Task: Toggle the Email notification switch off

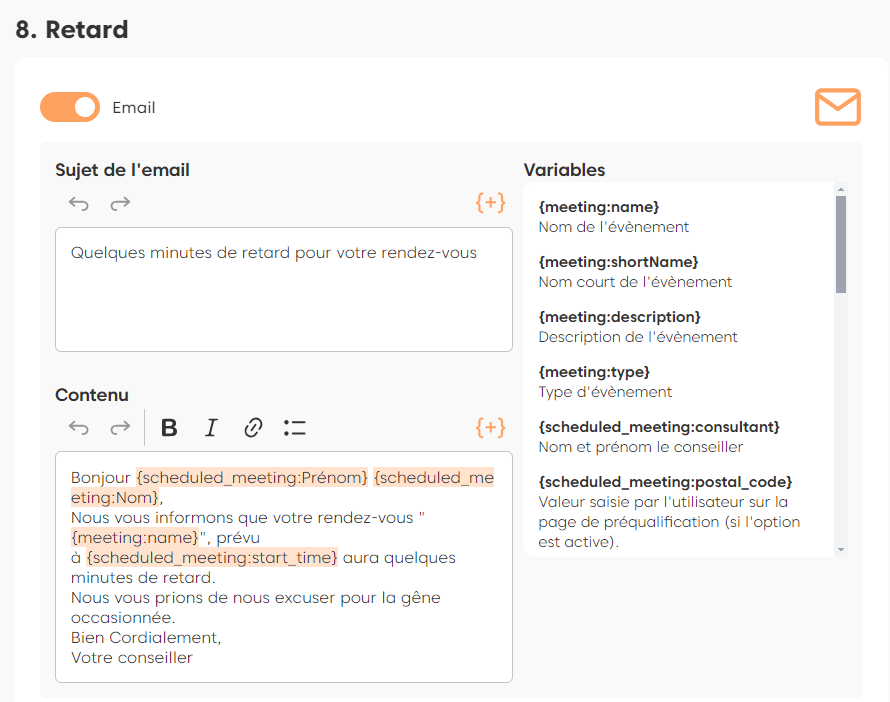Action: click(70, 107)
